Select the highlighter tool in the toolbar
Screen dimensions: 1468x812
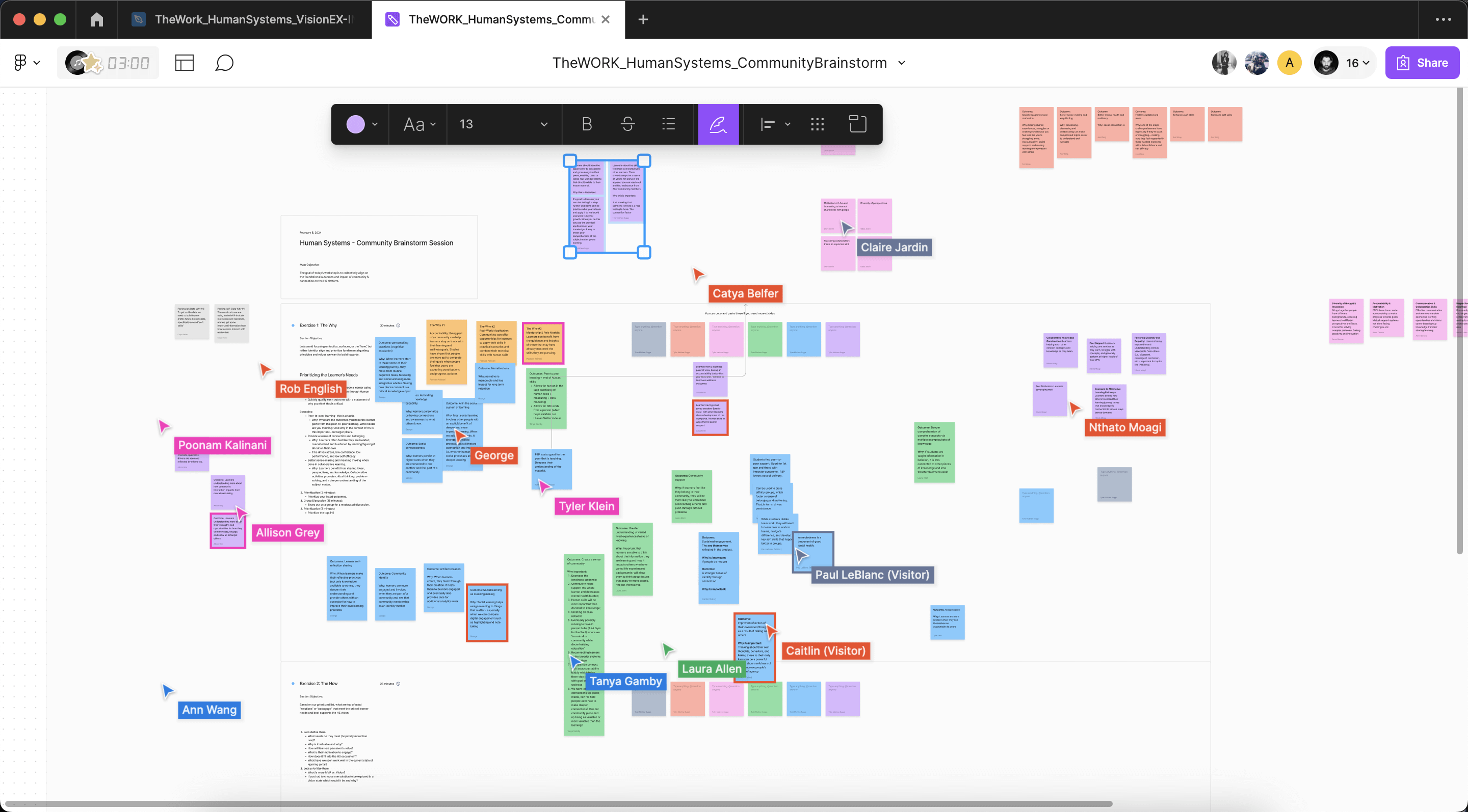click(719, 124)
